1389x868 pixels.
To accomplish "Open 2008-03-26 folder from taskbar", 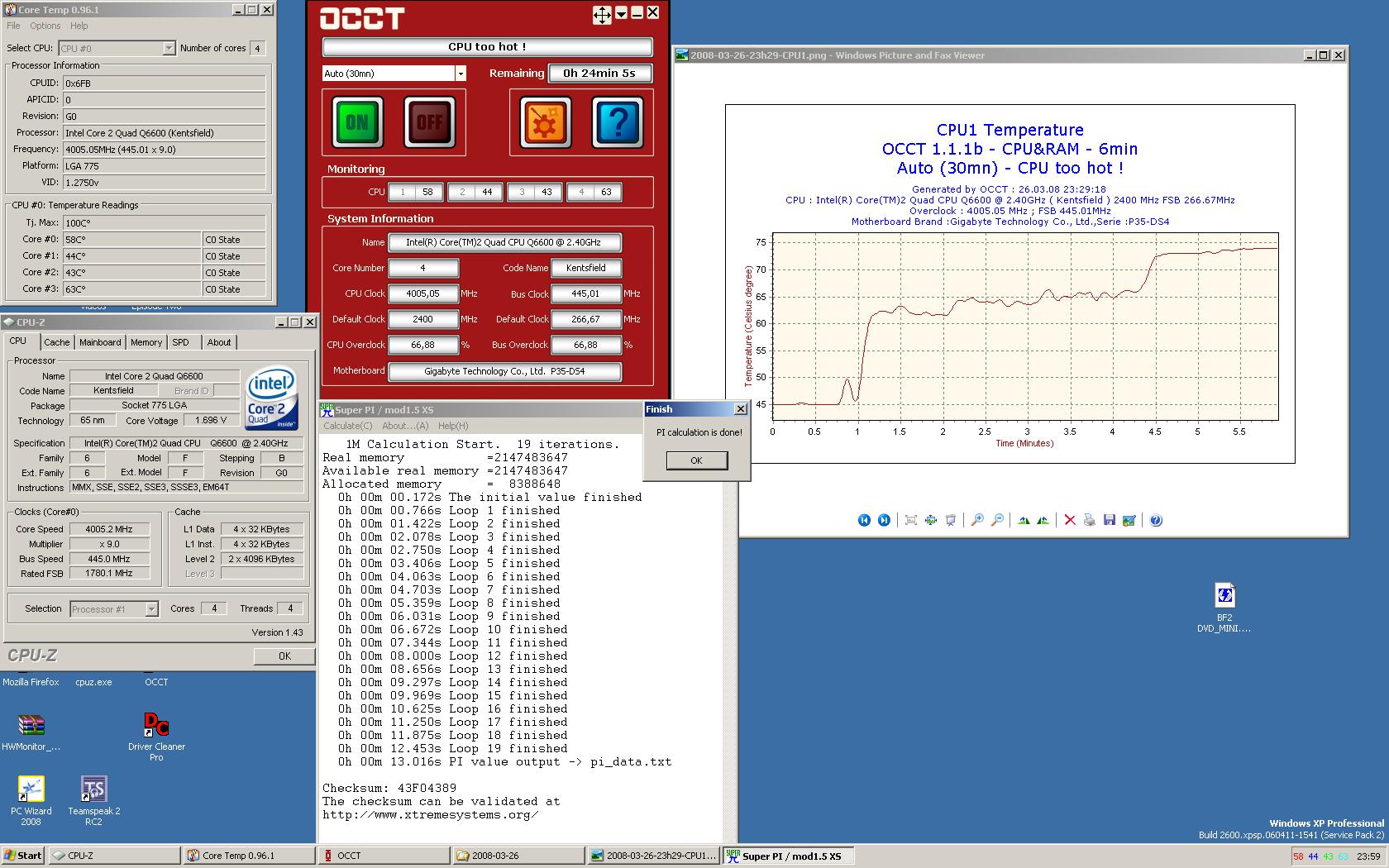I will [x=518, y=856].
